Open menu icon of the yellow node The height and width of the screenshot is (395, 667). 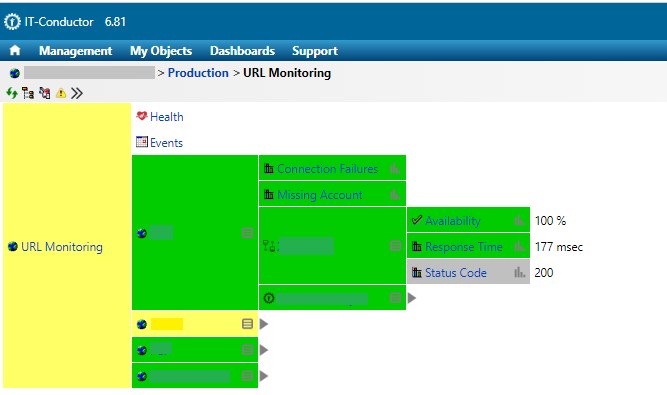[x=247, y=324]
